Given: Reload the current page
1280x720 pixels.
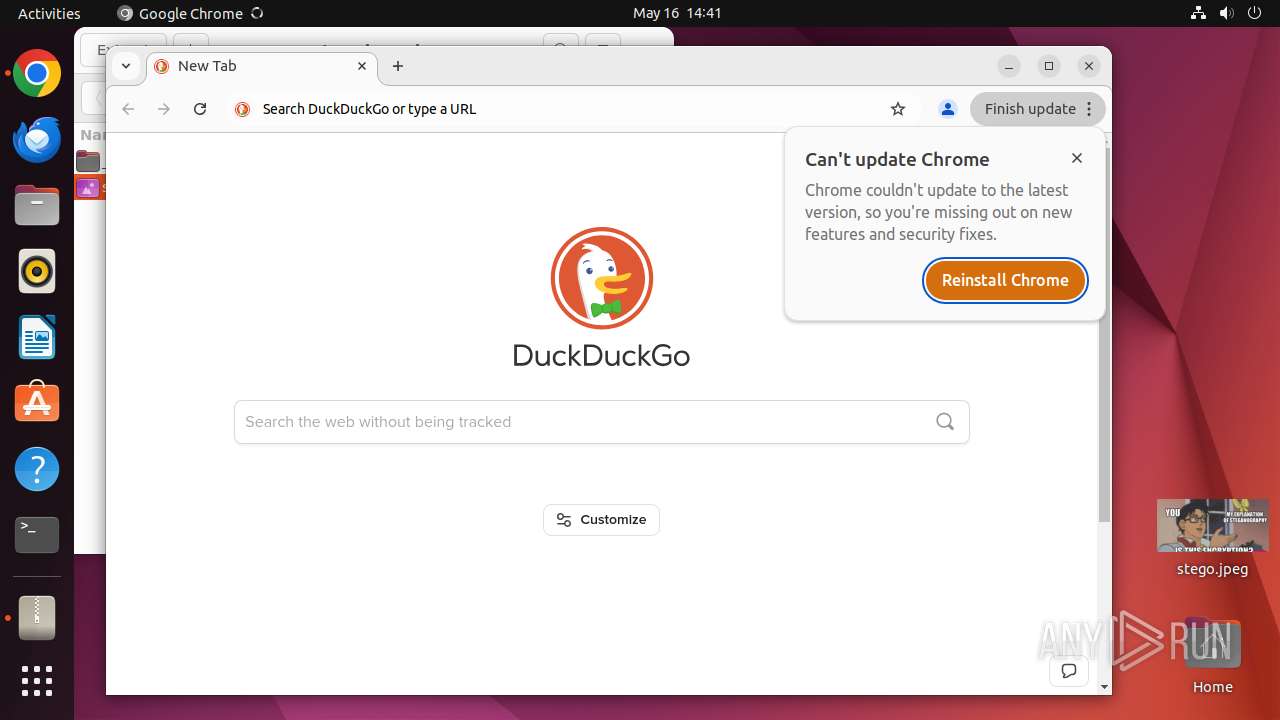Looking at the screenshot, I should pyautogui.click(x=200, y=109).
